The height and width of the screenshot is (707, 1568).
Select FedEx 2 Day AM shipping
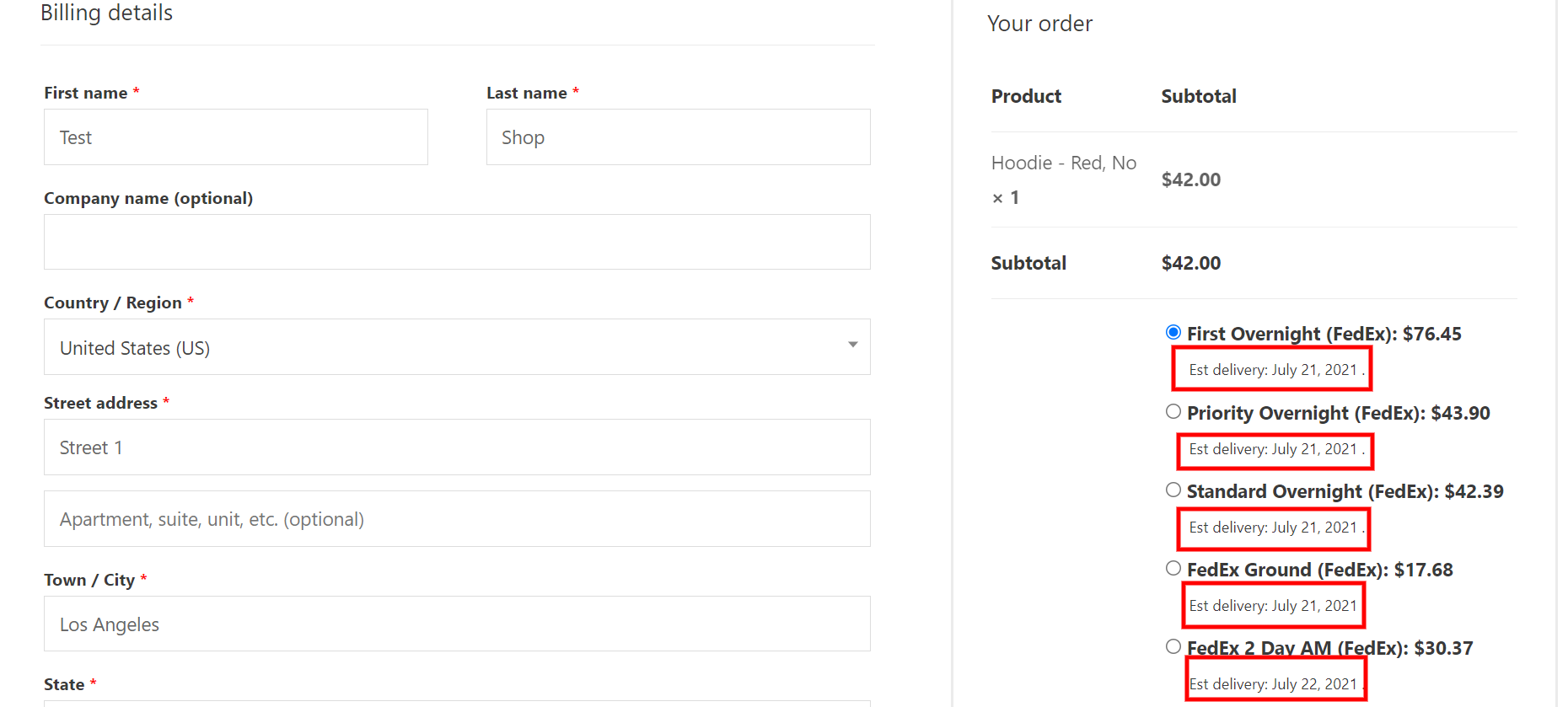pos(1173,647)
